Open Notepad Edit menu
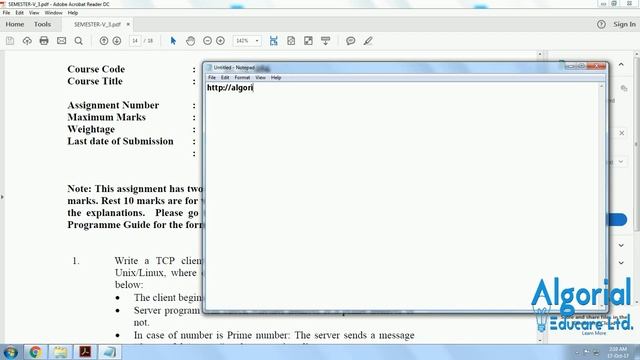This screenshot has width=640, height=360. 225,78
